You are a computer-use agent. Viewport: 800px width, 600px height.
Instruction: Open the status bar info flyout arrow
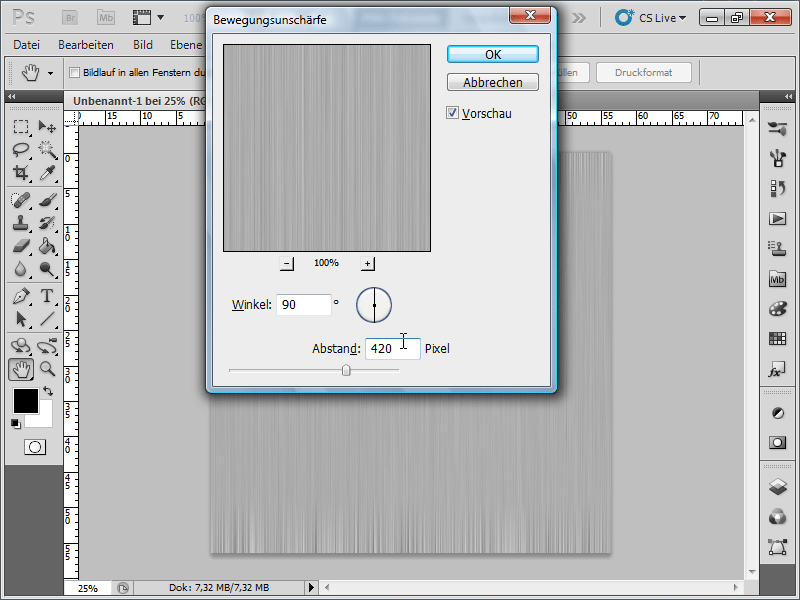(311, 587)
